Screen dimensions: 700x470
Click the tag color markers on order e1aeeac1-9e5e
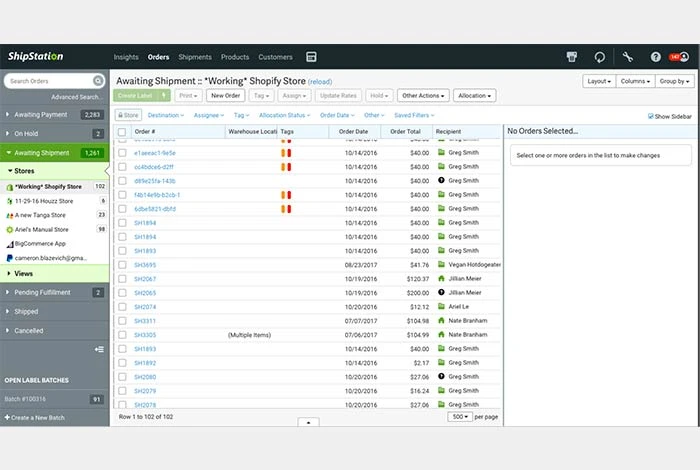coord(286,153)
